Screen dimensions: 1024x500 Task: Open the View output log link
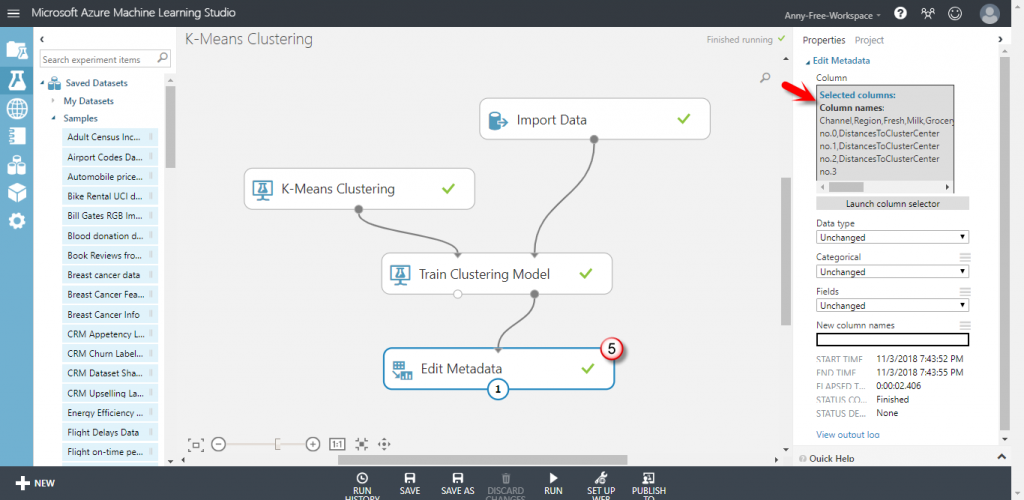point(847,435)
